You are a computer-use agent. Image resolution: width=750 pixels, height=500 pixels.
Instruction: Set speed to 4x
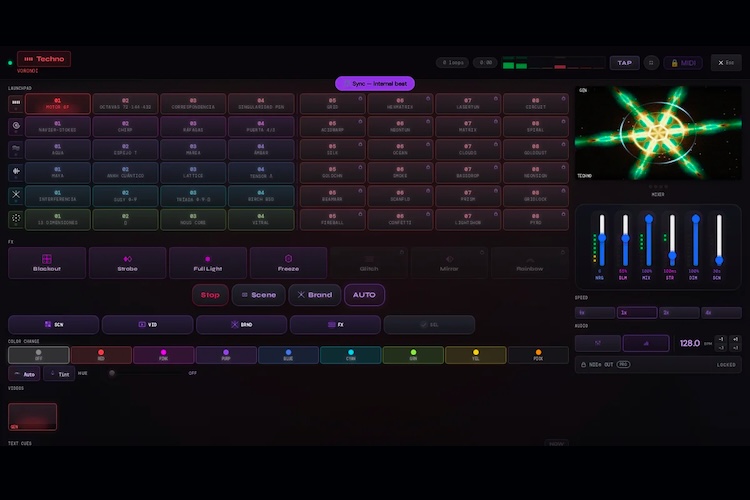click(721, 312)
